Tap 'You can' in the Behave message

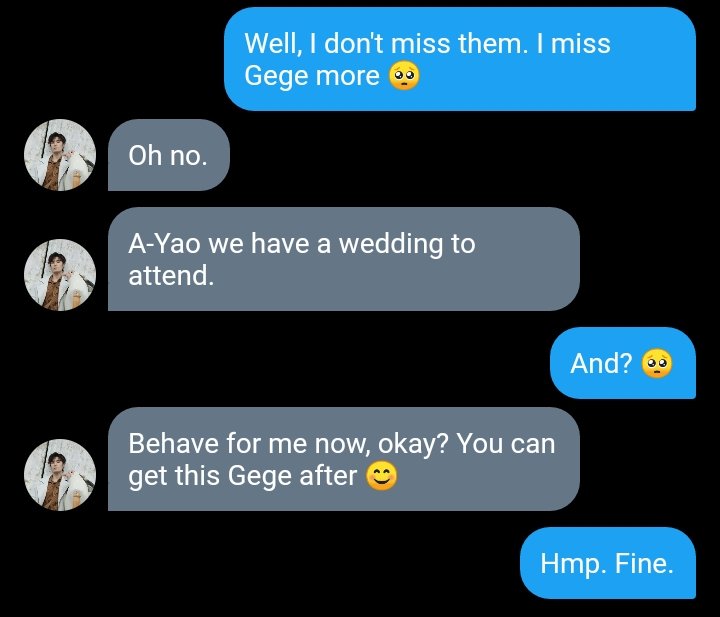(506, 443)
